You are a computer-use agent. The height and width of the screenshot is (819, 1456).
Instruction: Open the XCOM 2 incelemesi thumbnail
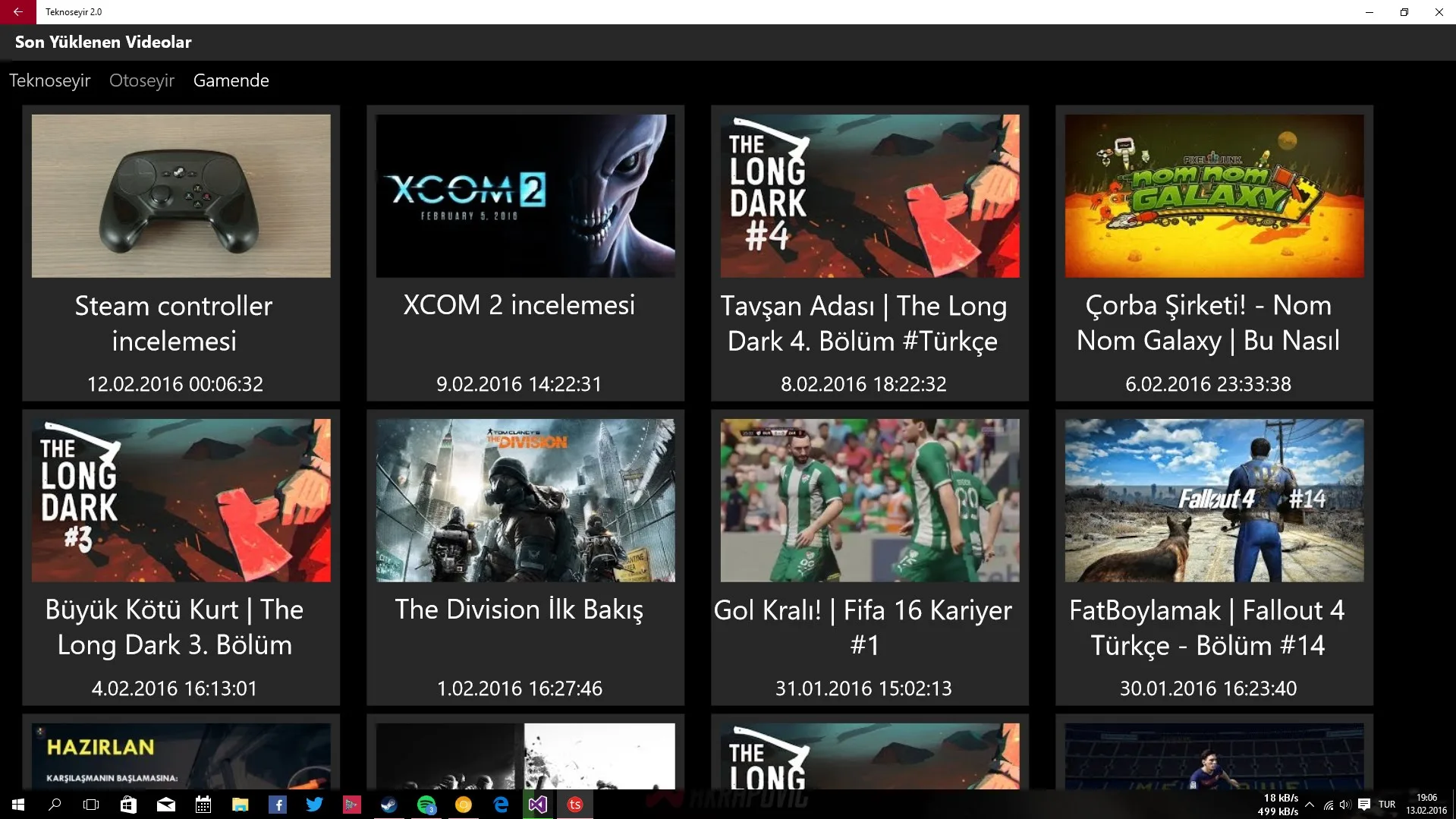(526, 196)
